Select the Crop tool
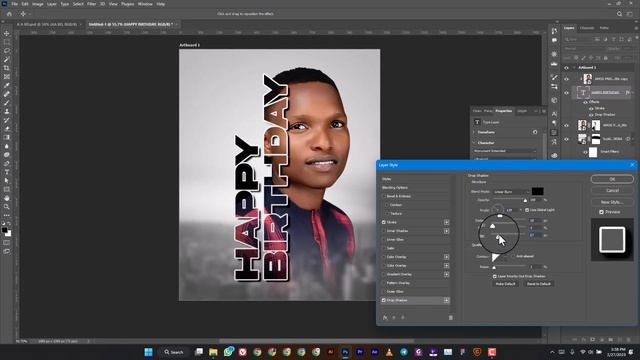This screenshot has width=640, height=360. 7,68
